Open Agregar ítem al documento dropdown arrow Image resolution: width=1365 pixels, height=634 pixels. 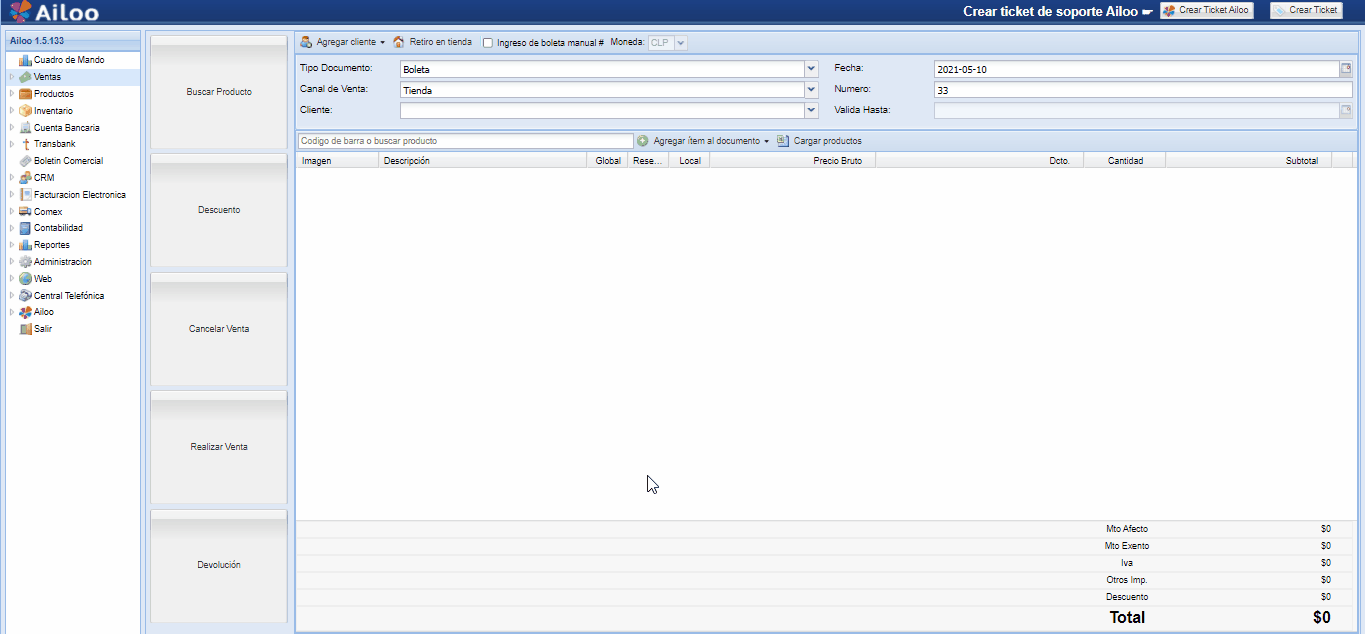point(767,141)
